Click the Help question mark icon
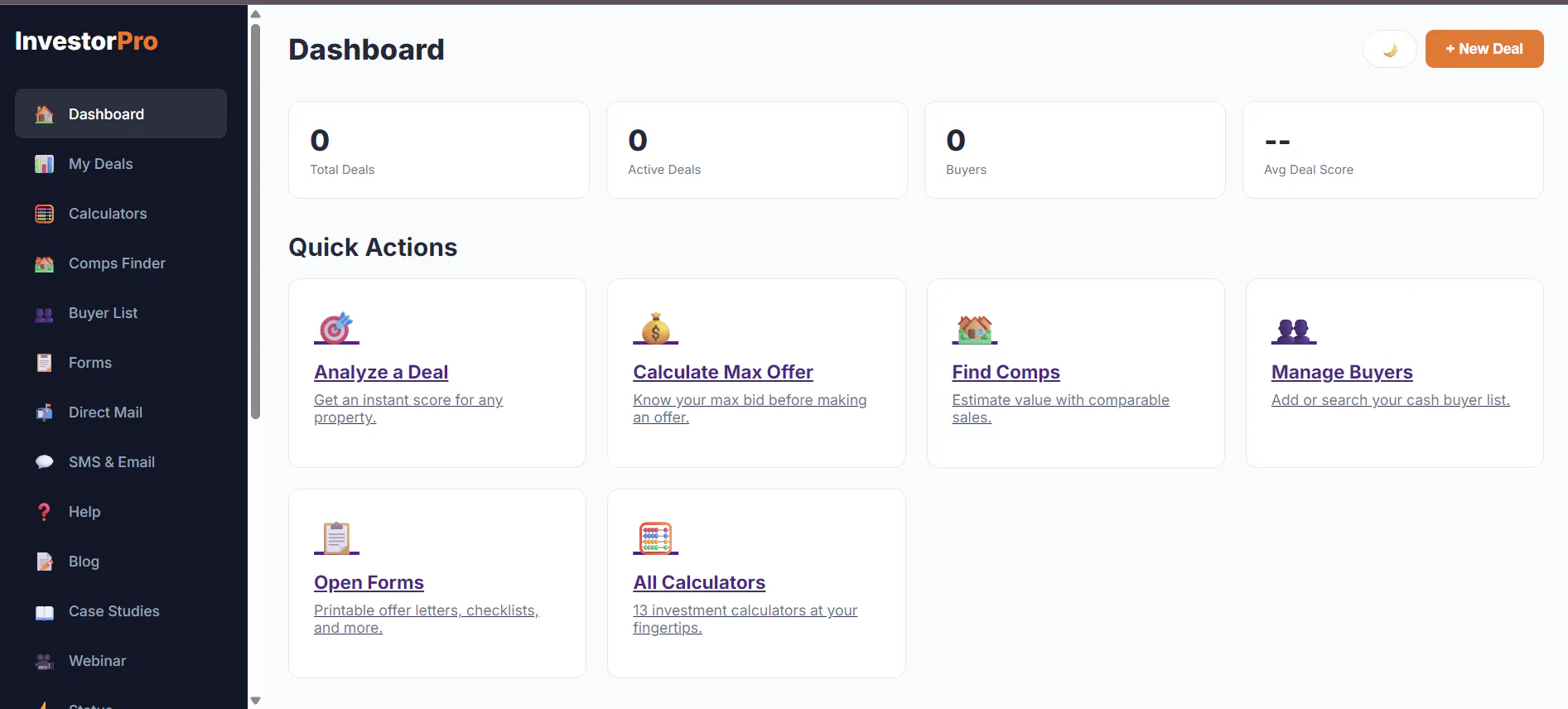Viewport: 1568px width, 709px height. pyautogui.click(x=45, y=512)
